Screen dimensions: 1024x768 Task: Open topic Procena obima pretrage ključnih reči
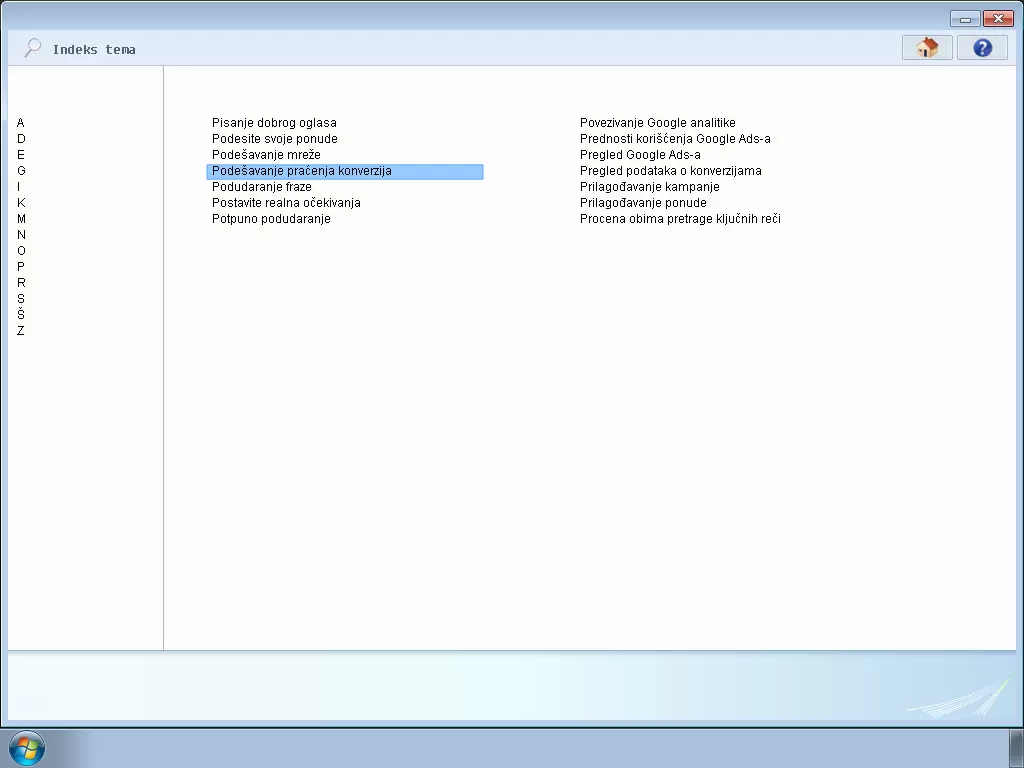click(x=680, y=219)
